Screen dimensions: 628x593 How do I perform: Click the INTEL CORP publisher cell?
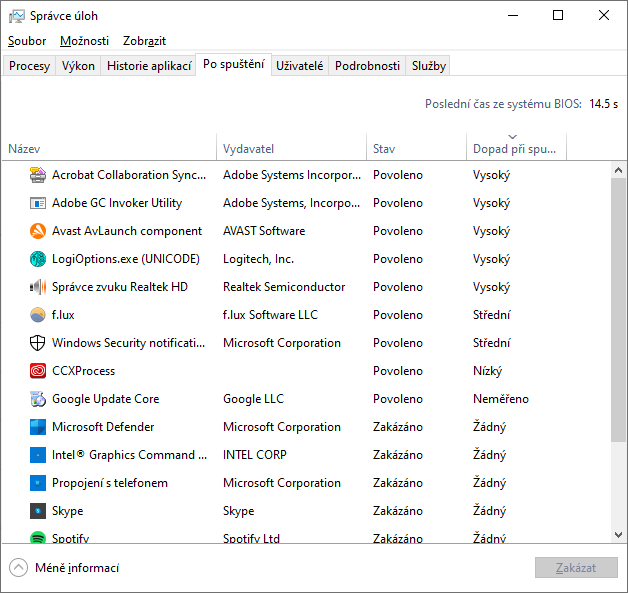pyautogui.click(x=255, y=455)
